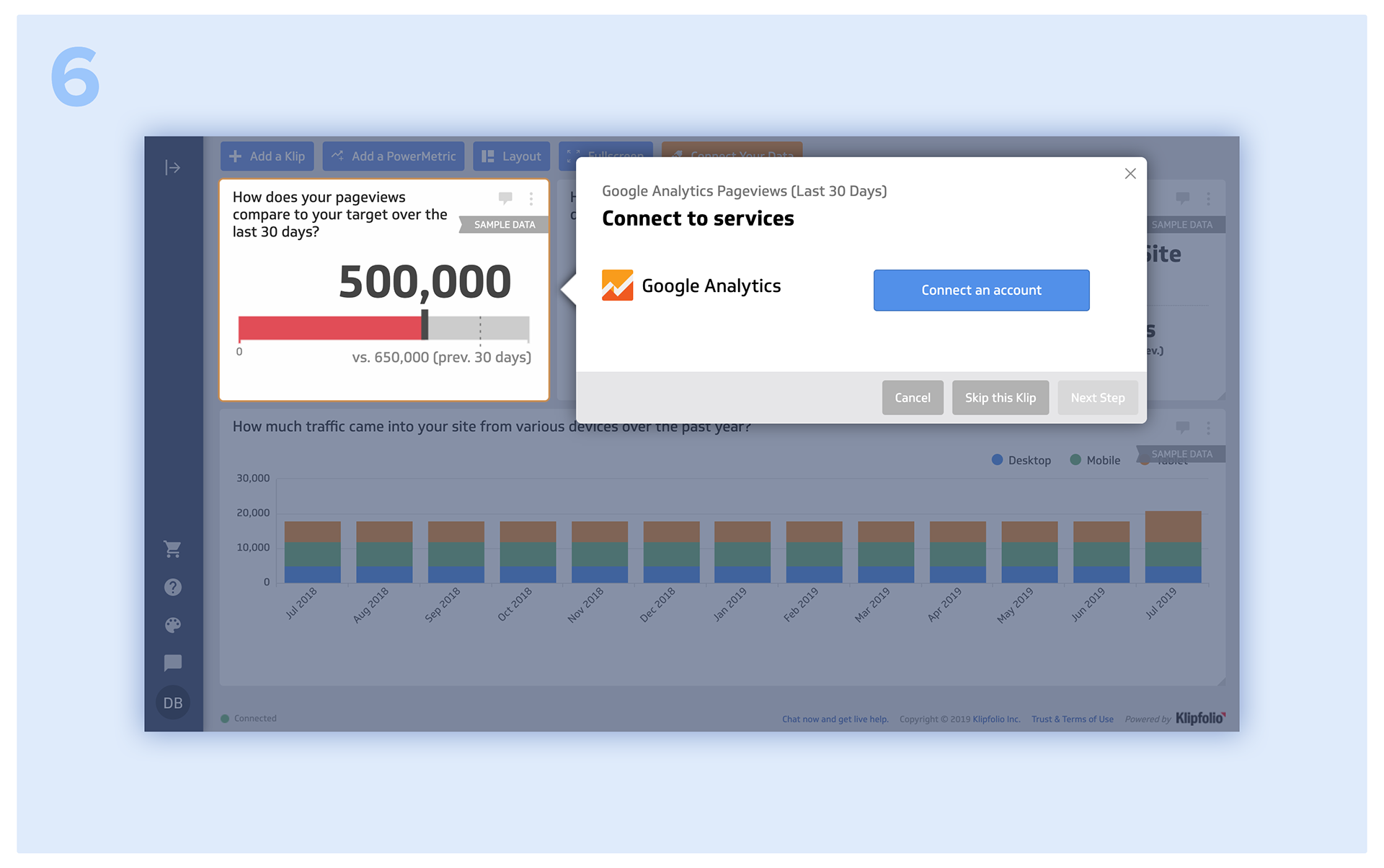This screenshot has width=1384, height=868.
Task: Open the DB user avatar menu
Action: (x=172, y=703)
